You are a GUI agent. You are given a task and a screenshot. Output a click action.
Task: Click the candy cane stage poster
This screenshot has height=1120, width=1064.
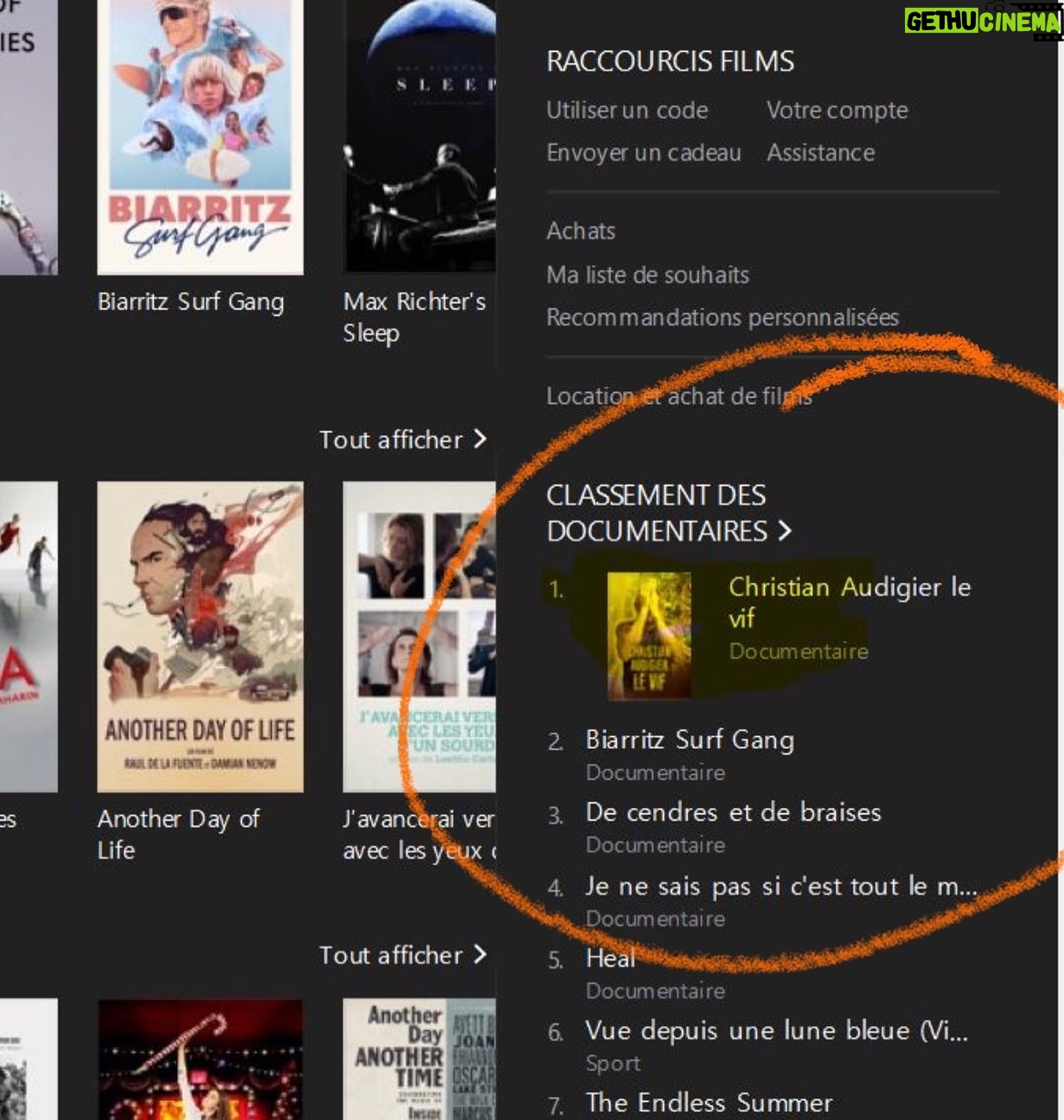tap(201, 1060)
